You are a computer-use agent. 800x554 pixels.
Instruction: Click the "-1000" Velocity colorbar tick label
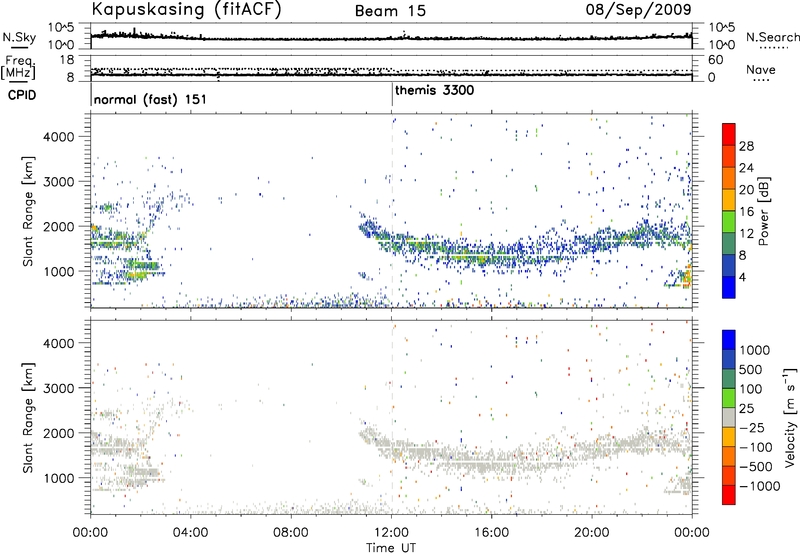[759, 486]
